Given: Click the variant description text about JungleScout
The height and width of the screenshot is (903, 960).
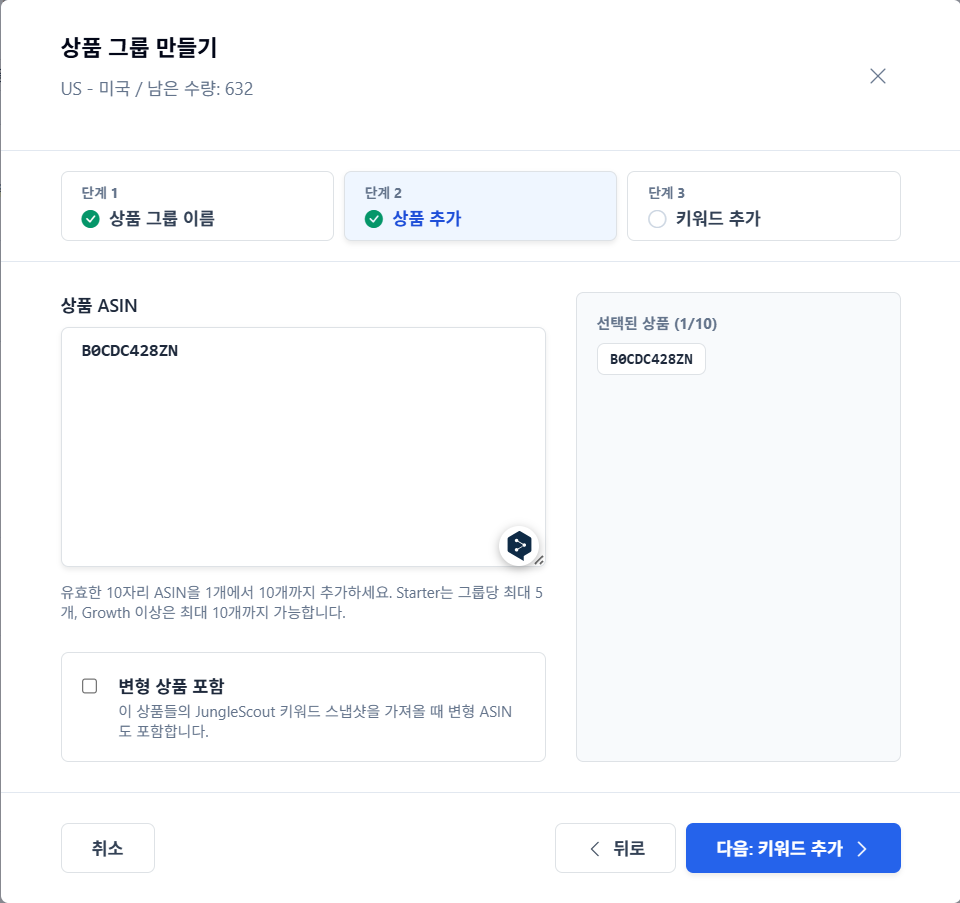Looking at the screenshot, I should click(x=315, y=721).
